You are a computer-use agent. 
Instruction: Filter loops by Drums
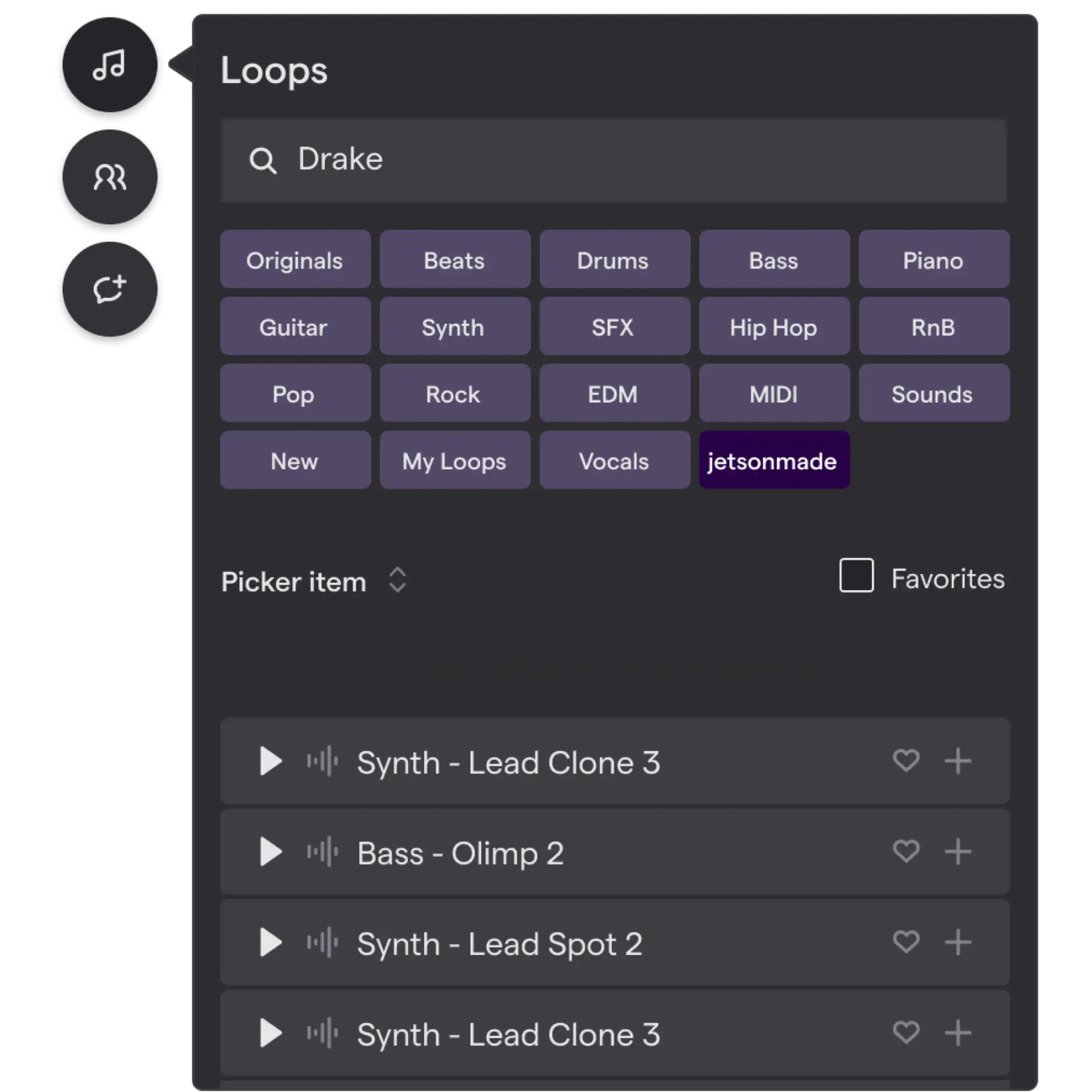click(614, 259)
